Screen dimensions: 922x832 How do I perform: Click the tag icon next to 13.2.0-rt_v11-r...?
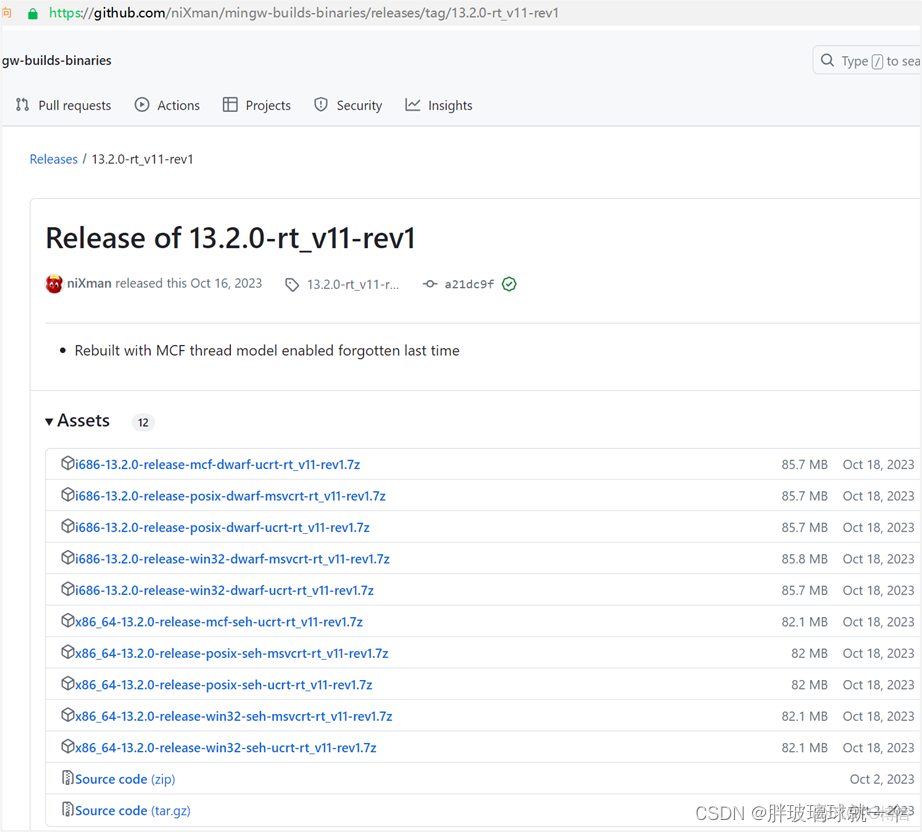(x=292, y=285)
